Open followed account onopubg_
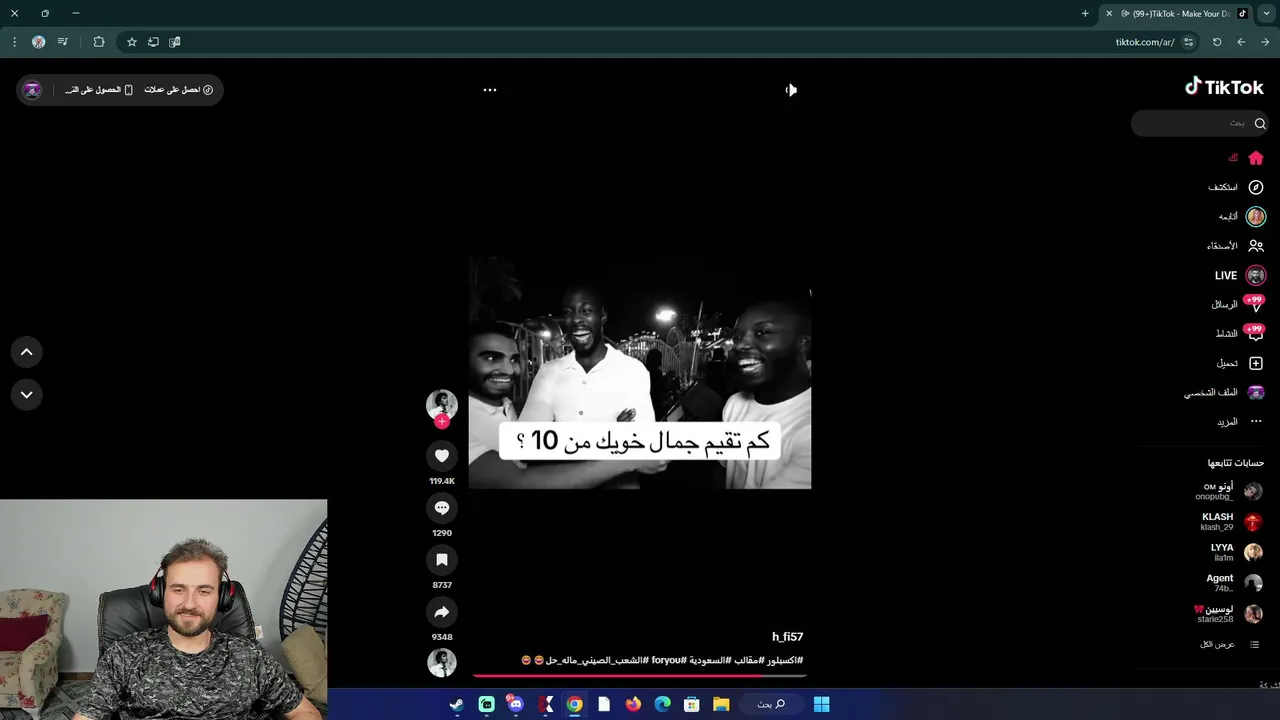This screenshot has width=1280, height=720. pos(1228,491)
